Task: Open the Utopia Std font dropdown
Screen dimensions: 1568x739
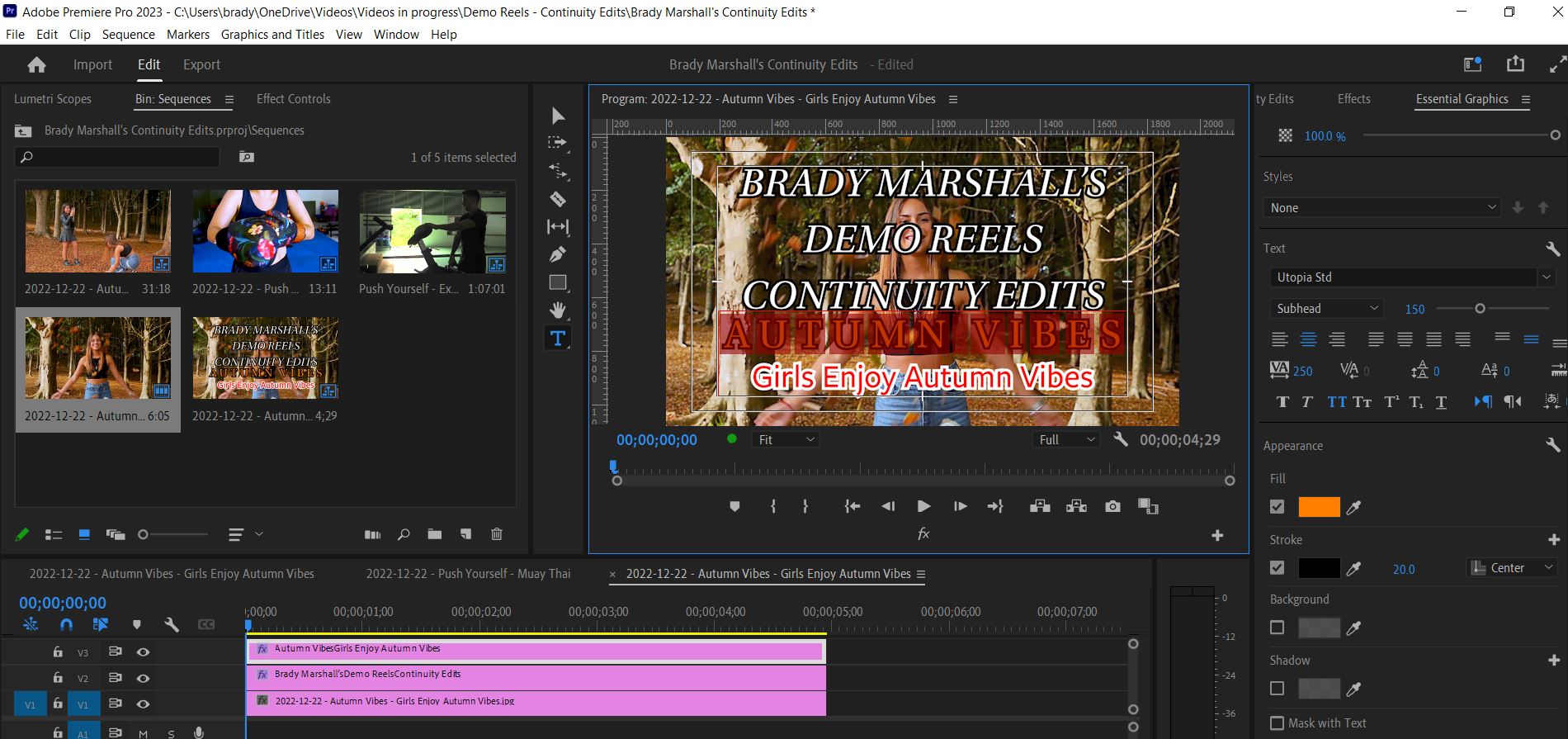Action: (x=1411, y=277)
